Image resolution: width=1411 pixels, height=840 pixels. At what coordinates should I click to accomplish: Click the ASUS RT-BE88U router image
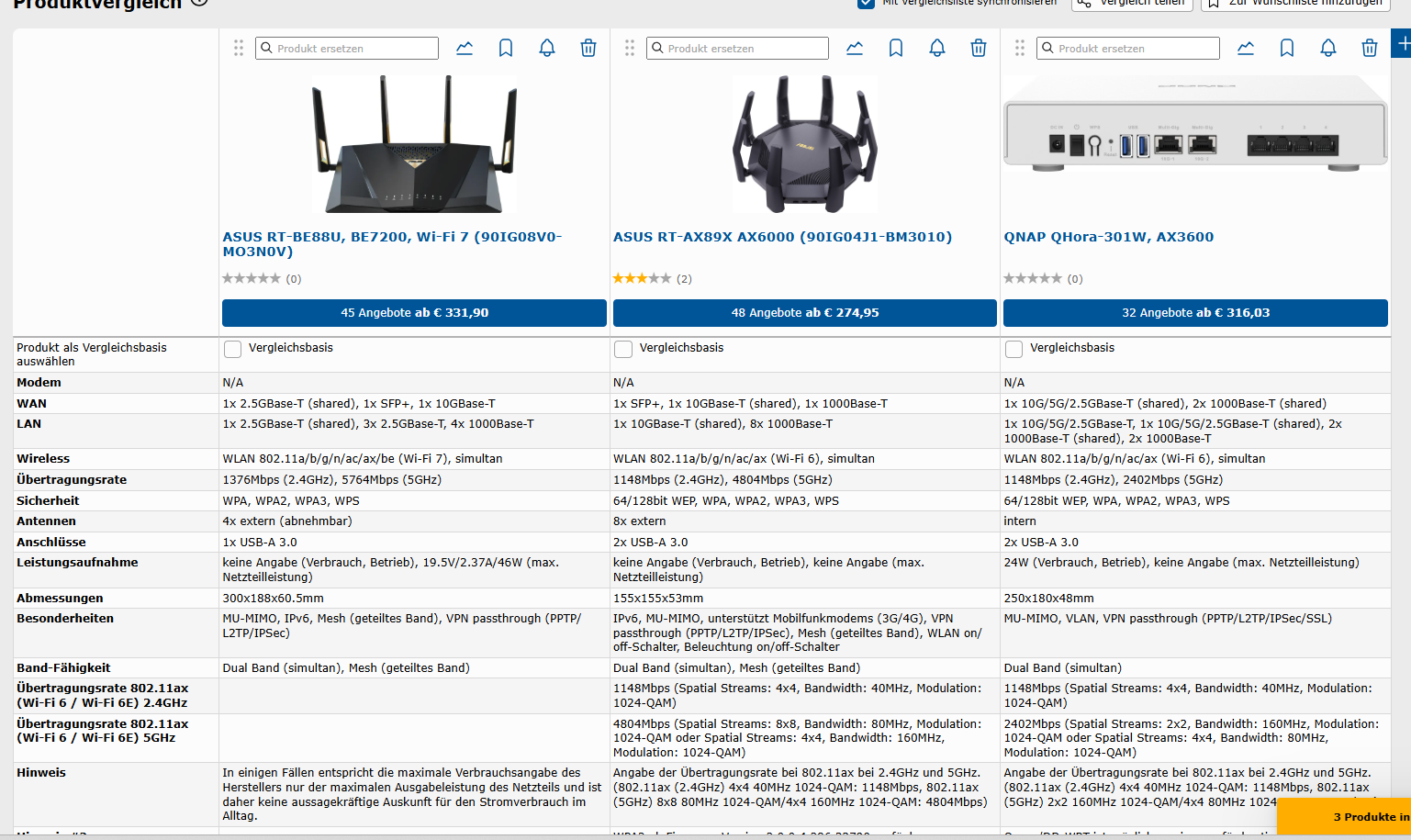[x=414, y=144]
